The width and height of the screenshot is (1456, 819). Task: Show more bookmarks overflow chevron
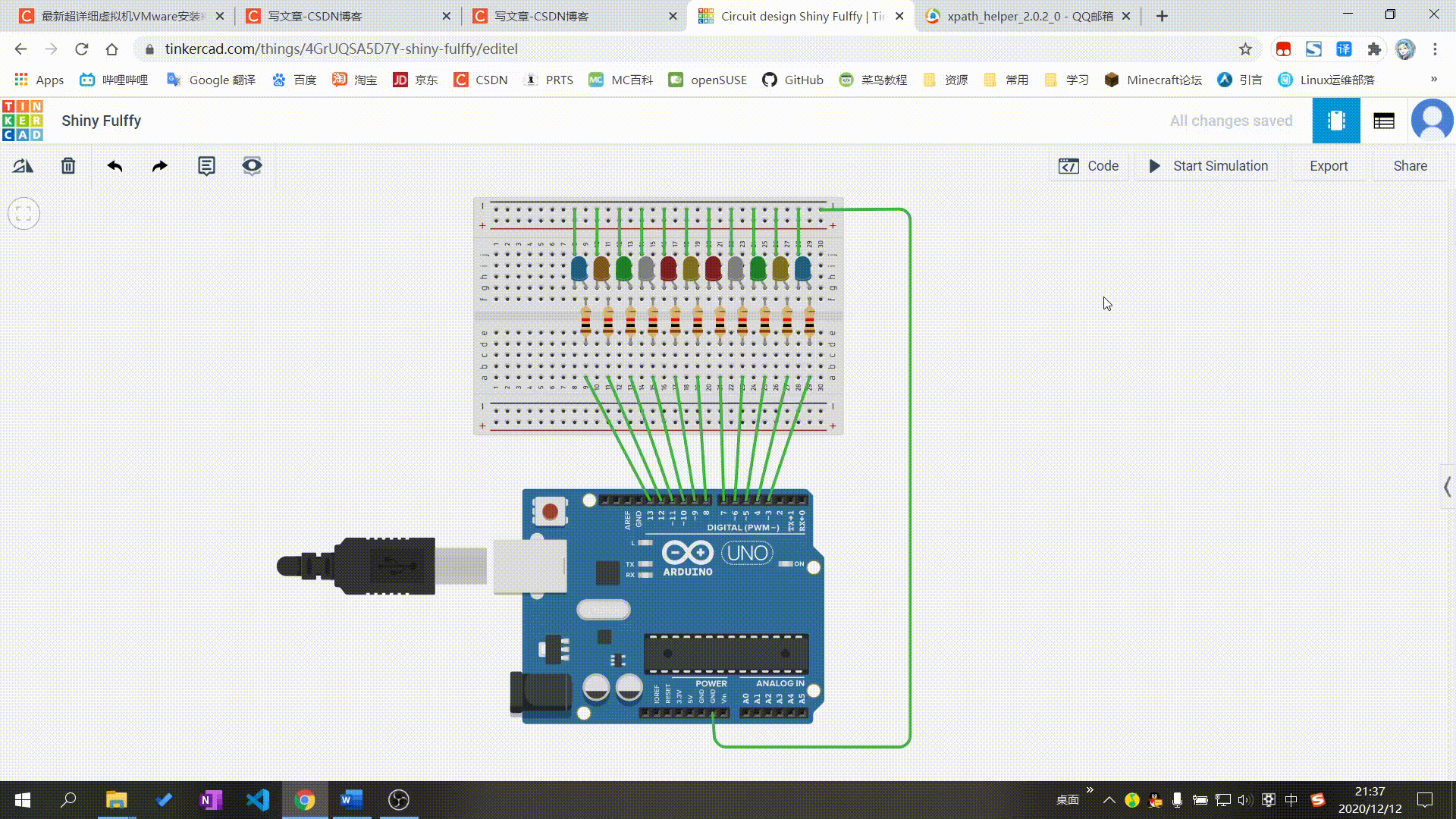click(1433, 80)
